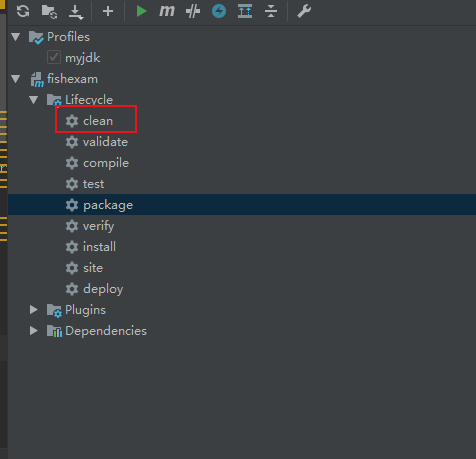
Task: Collapse the fishexam project node
Action: coord(16,79)
